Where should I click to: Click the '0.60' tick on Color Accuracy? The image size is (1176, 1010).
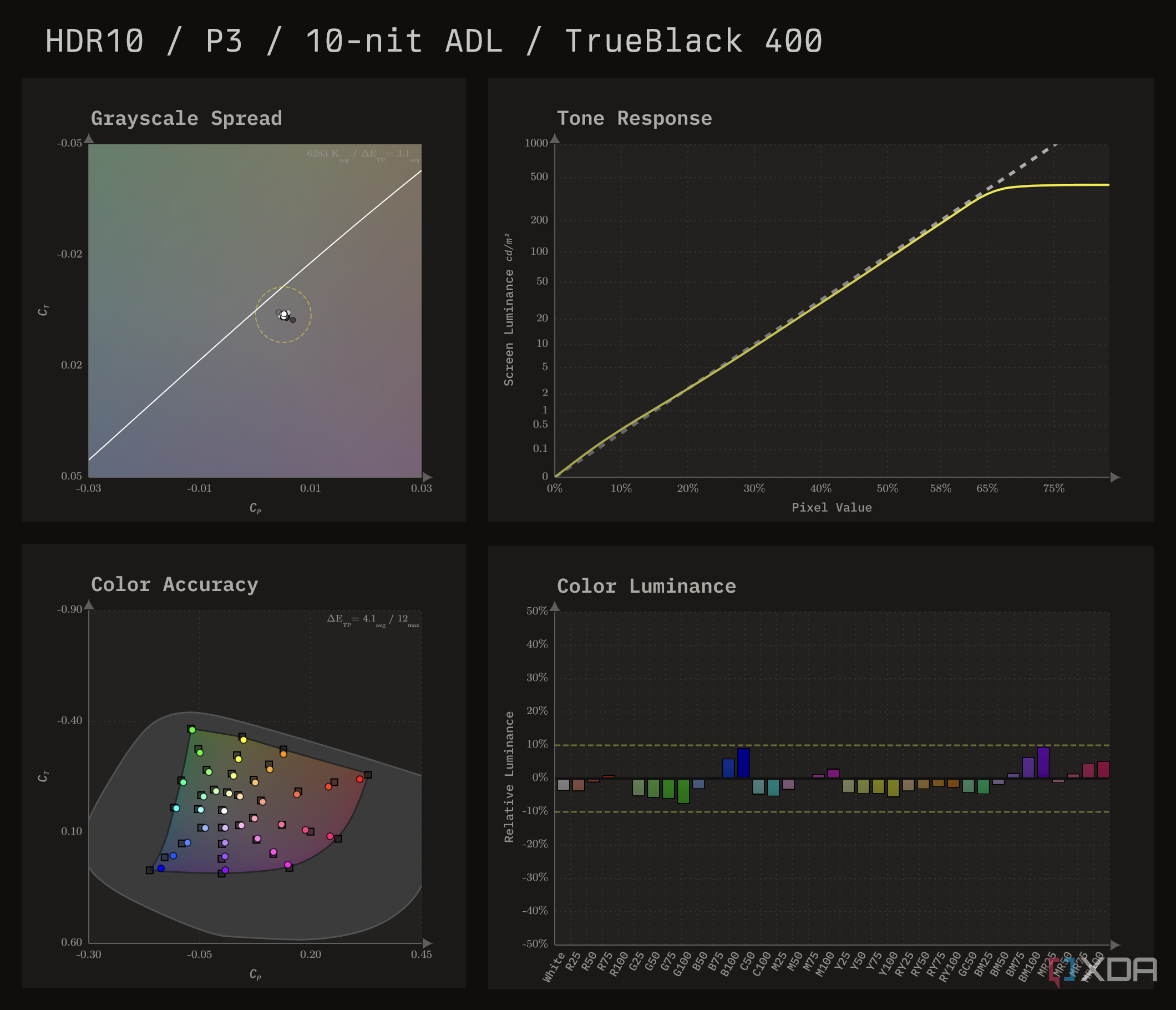pyautogui.click(x=72, y=942)
